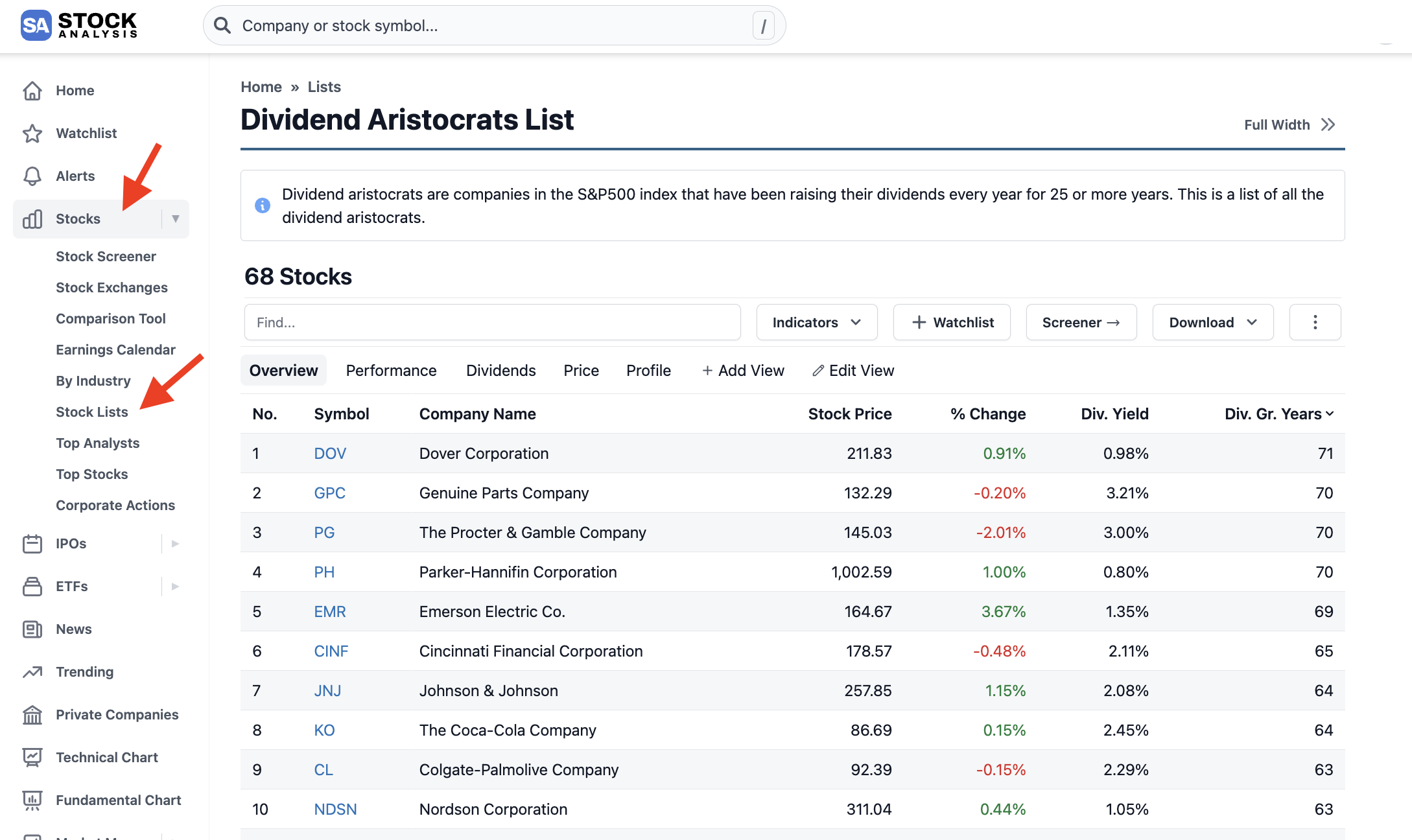The width and height of the screenshot is (1412, 840).
Task: Switch to the Dividends tab
Action: pyautogui.click(x=501, y=371)
